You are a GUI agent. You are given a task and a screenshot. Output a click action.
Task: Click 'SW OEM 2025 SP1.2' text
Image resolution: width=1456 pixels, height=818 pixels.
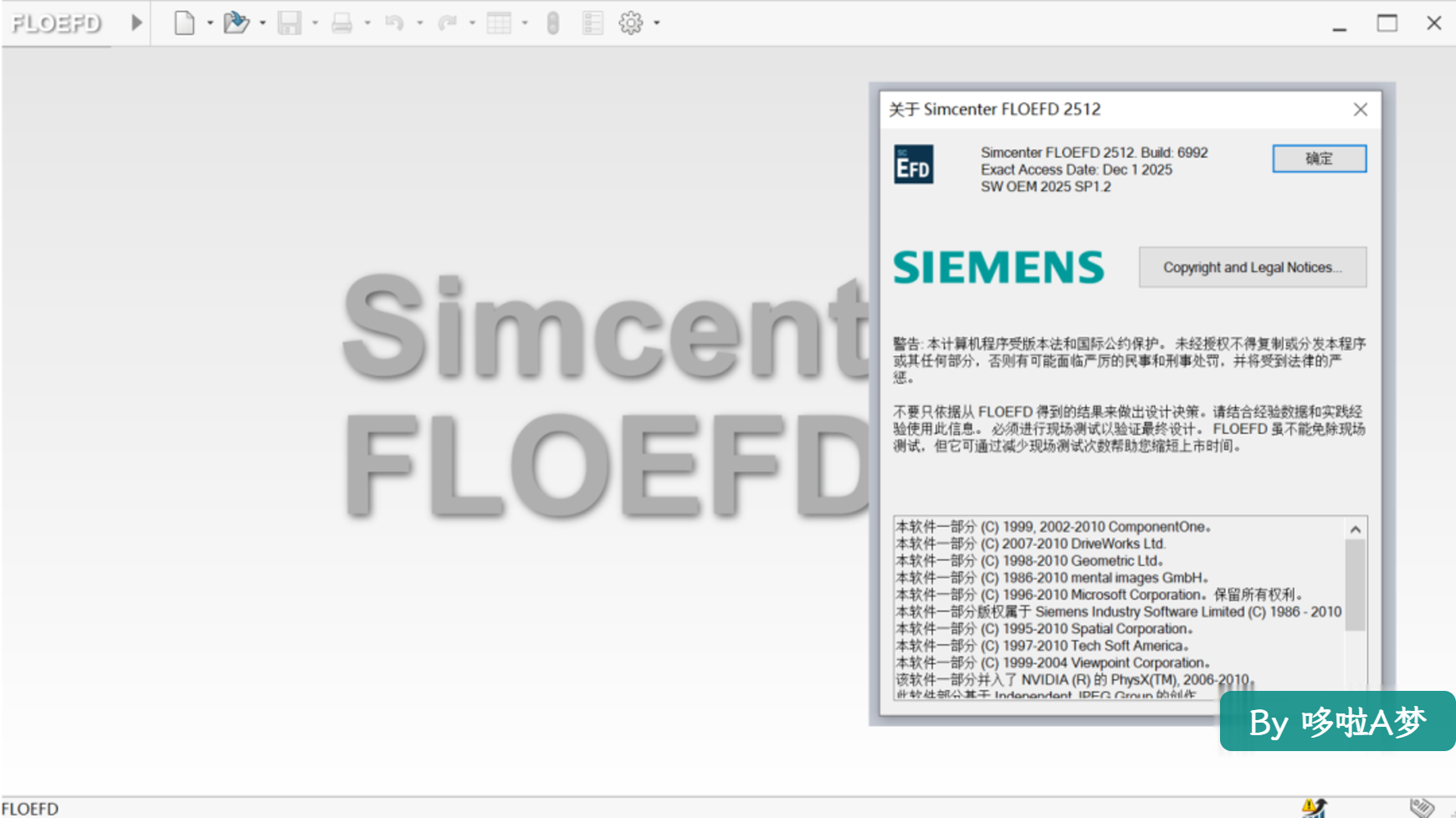(x=1046, y=187)
